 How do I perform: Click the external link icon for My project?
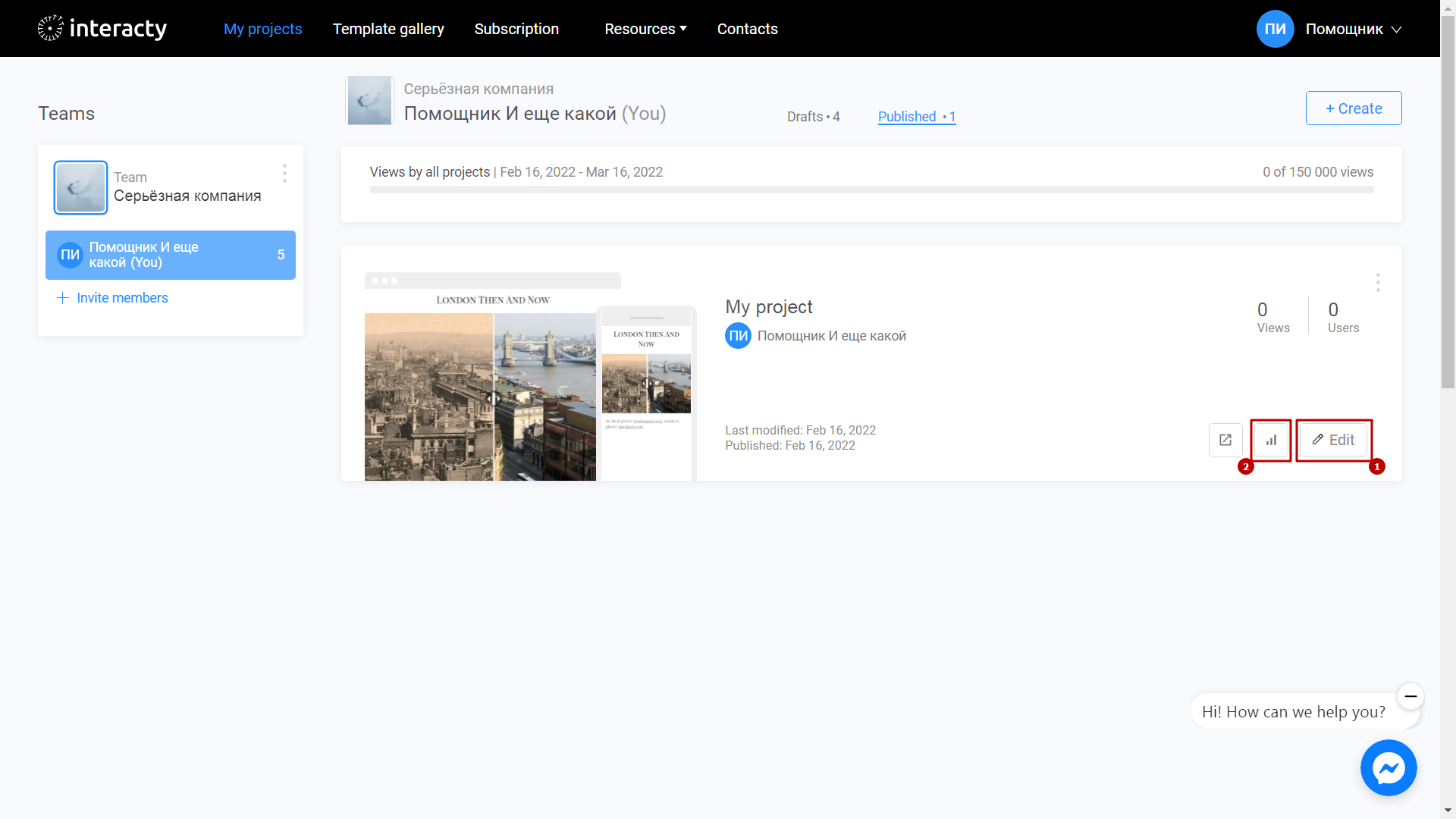(x=1225, y=440)
